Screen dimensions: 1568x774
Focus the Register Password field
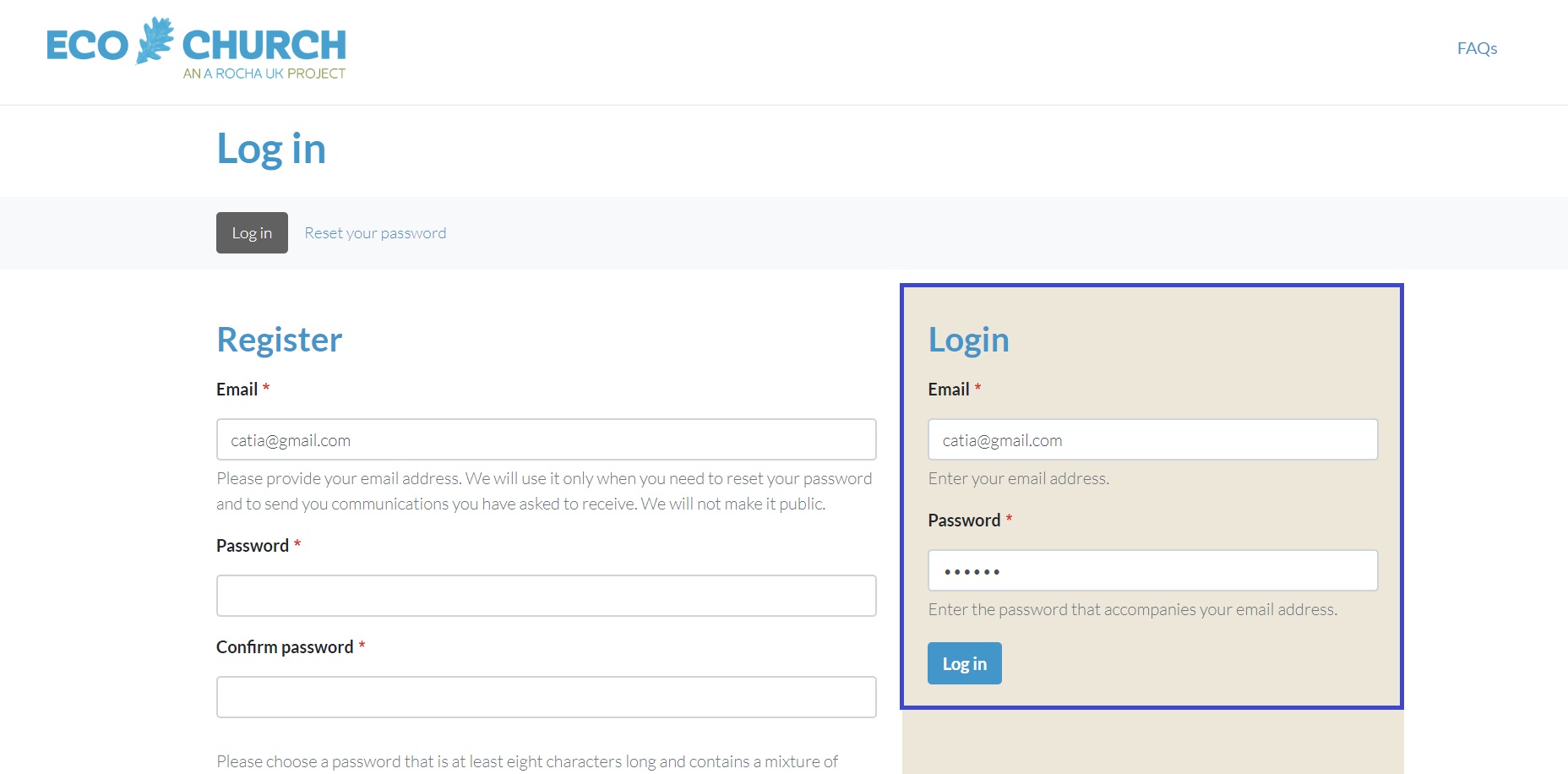546,596
